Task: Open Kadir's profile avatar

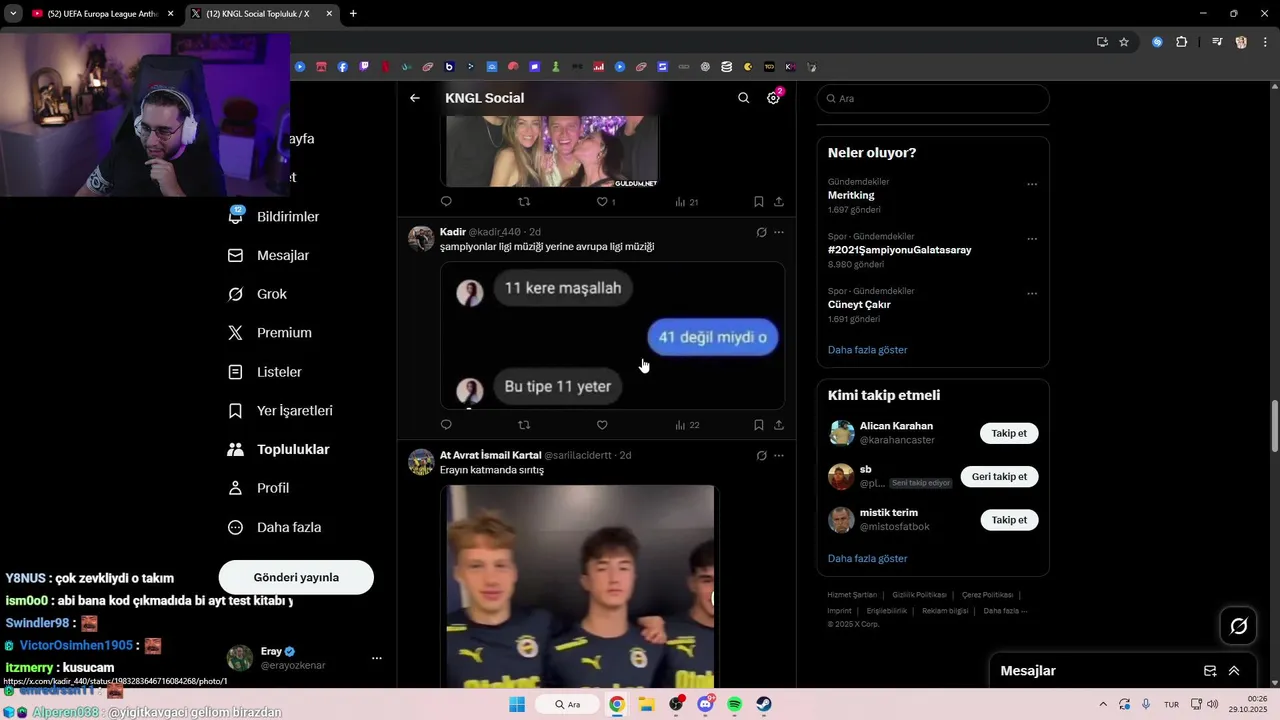Action: click(x=421, y=238)
